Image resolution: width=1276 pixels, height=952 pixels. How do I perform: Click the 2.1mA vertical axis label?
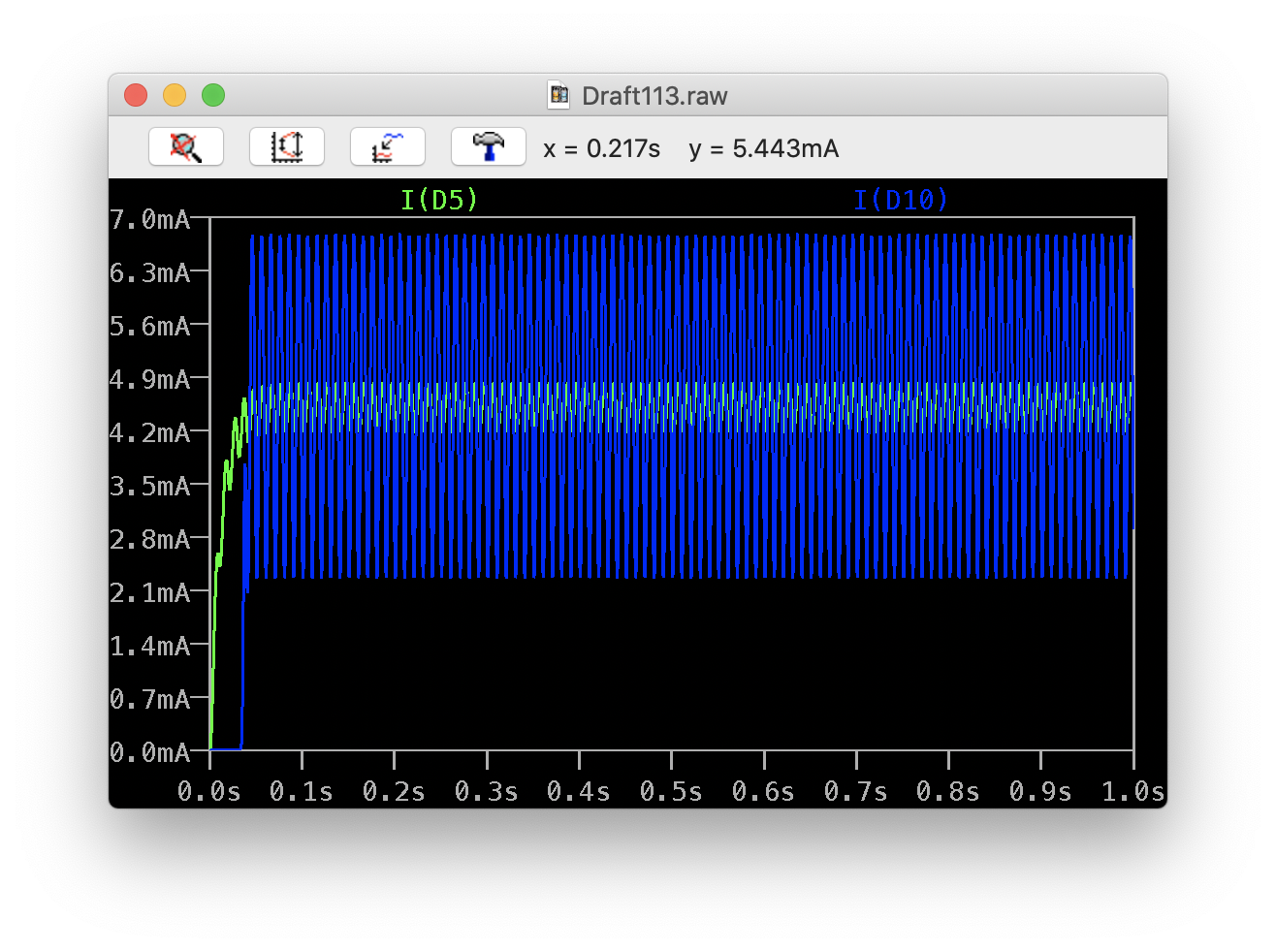150,593
